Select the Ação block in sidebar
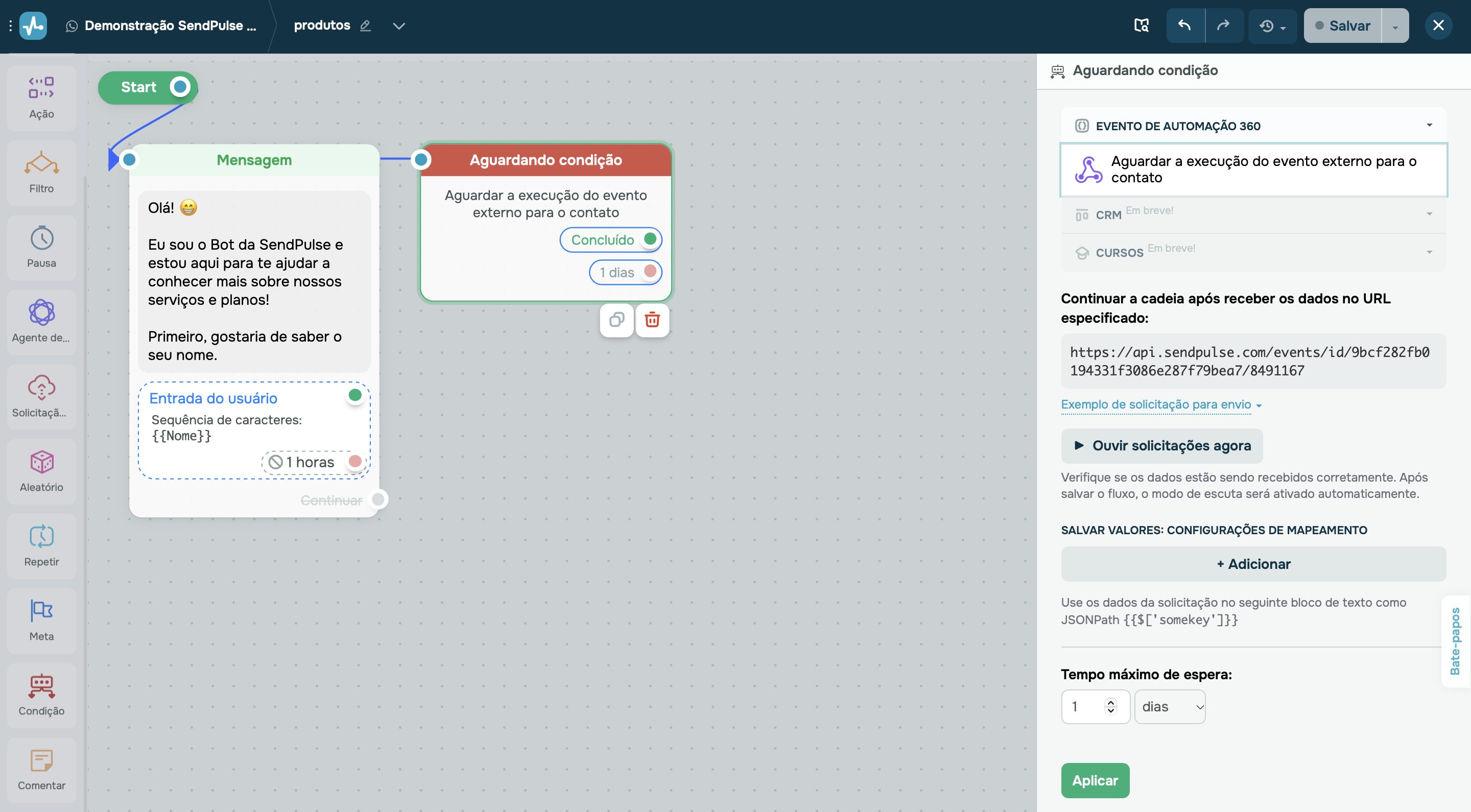Screen dimensions: 1471x812 tap(42, 98)
